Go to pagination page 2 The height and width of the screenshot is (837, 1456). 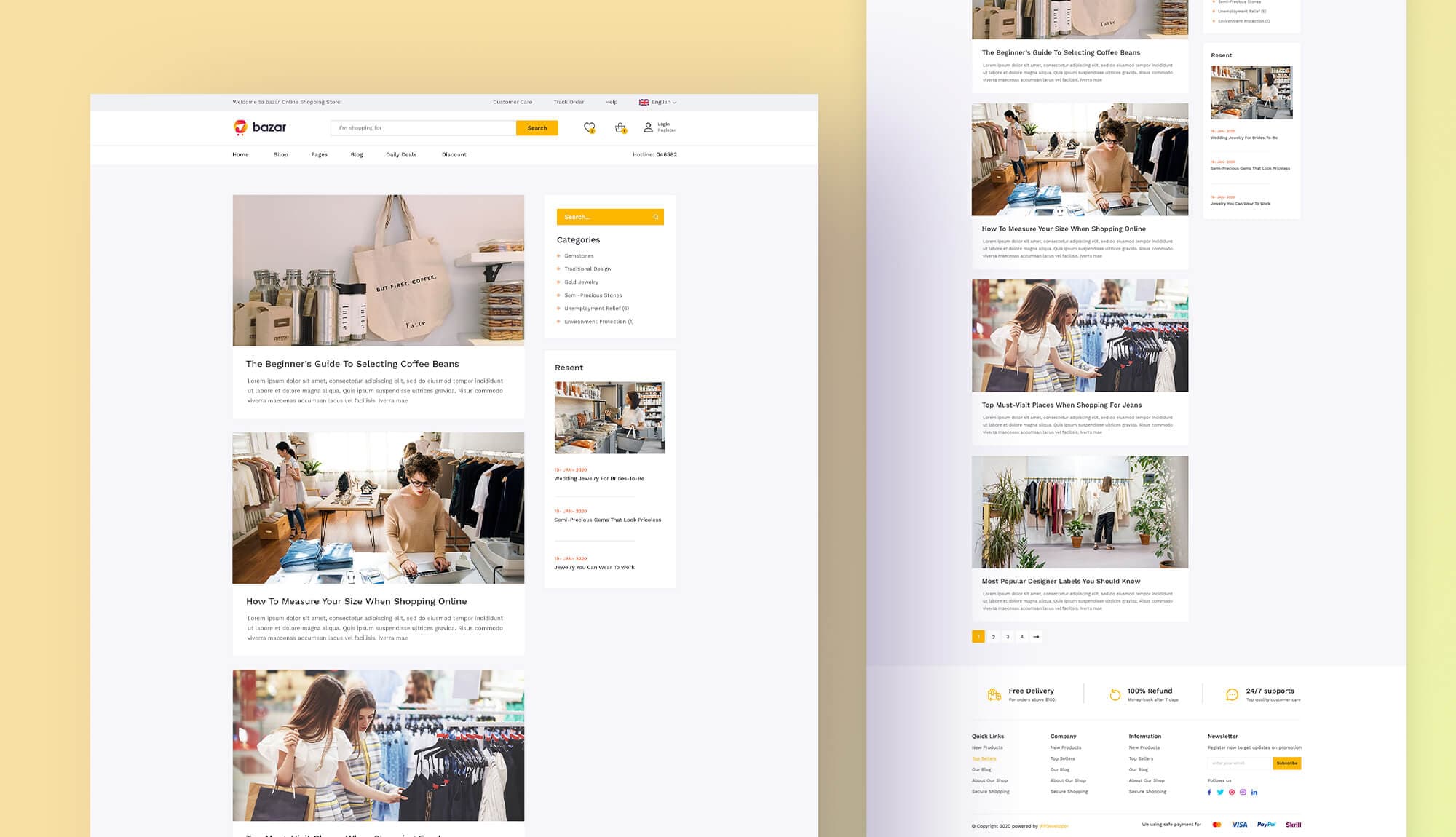pyautogui.click(x=993, y=637)
